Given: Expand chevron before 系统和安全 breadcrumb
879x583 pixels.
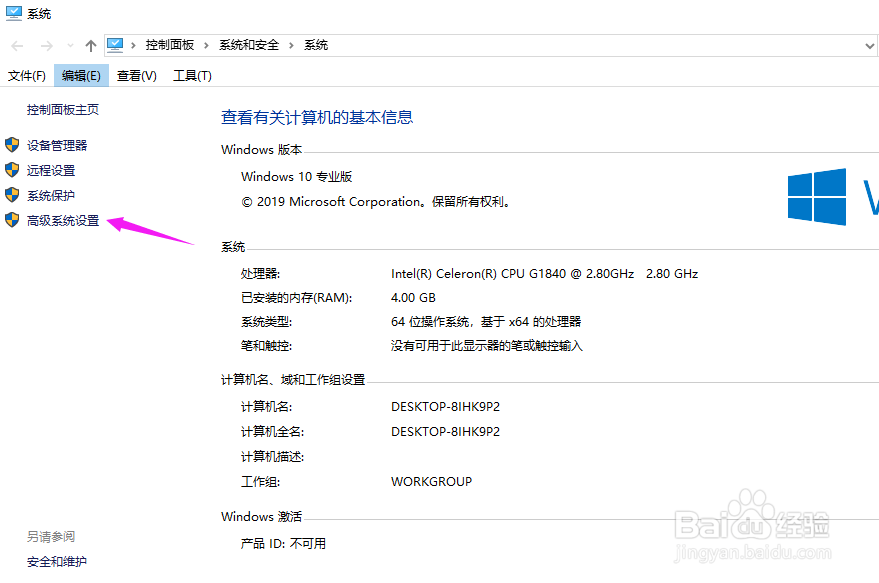Looking at the screenshot, I should coord(206,45).
